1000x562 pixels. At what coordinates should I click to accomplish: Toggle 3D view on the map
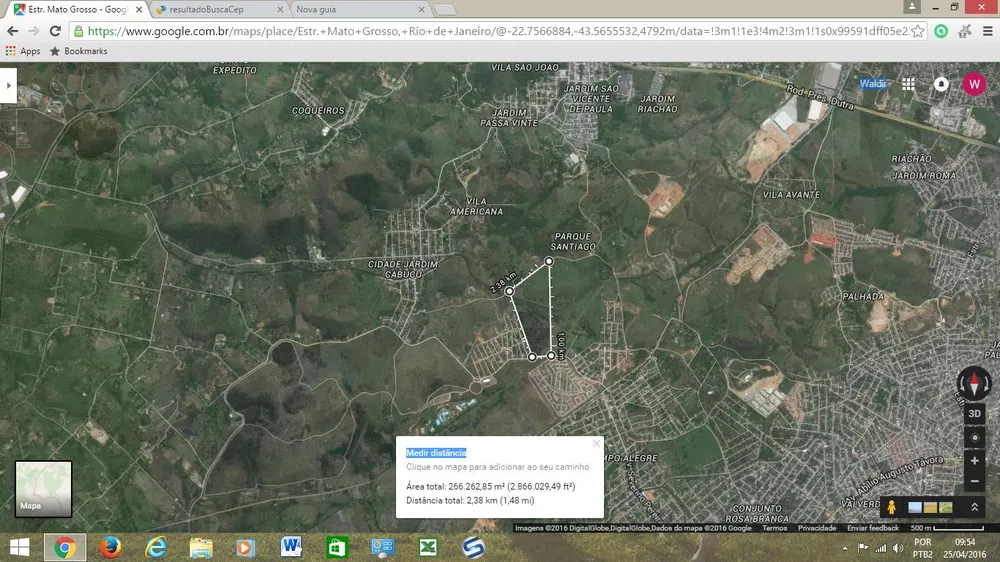click(x=974, y=413)
